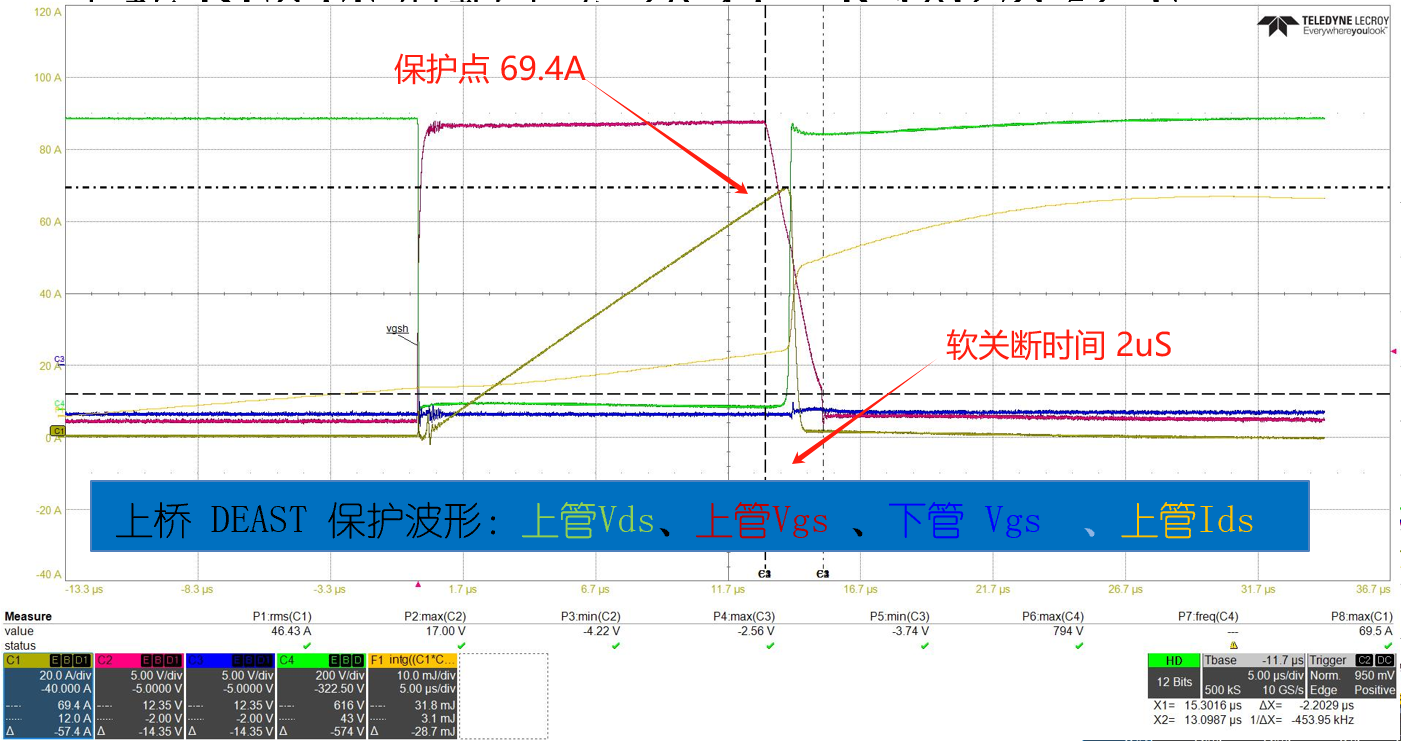Click the X1 cursor readout value

point(1213,706)
